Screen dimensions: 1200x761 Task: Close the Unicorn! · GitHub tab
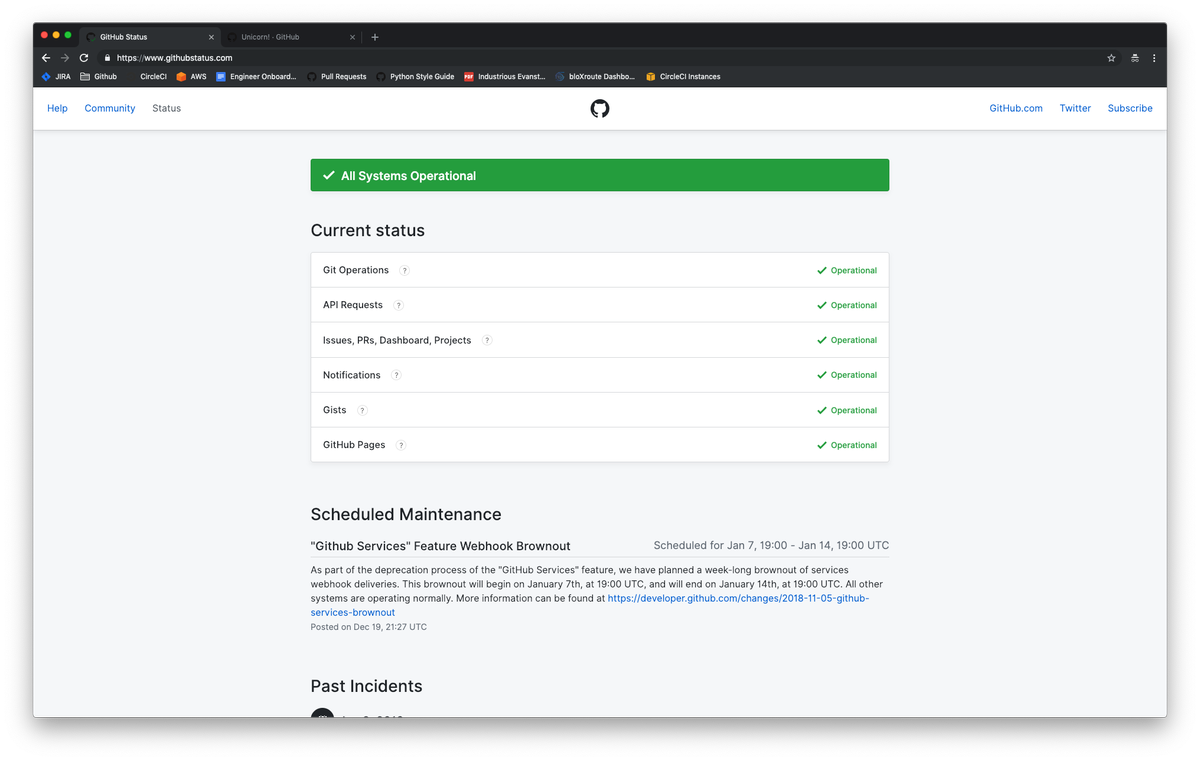(352, 37)
